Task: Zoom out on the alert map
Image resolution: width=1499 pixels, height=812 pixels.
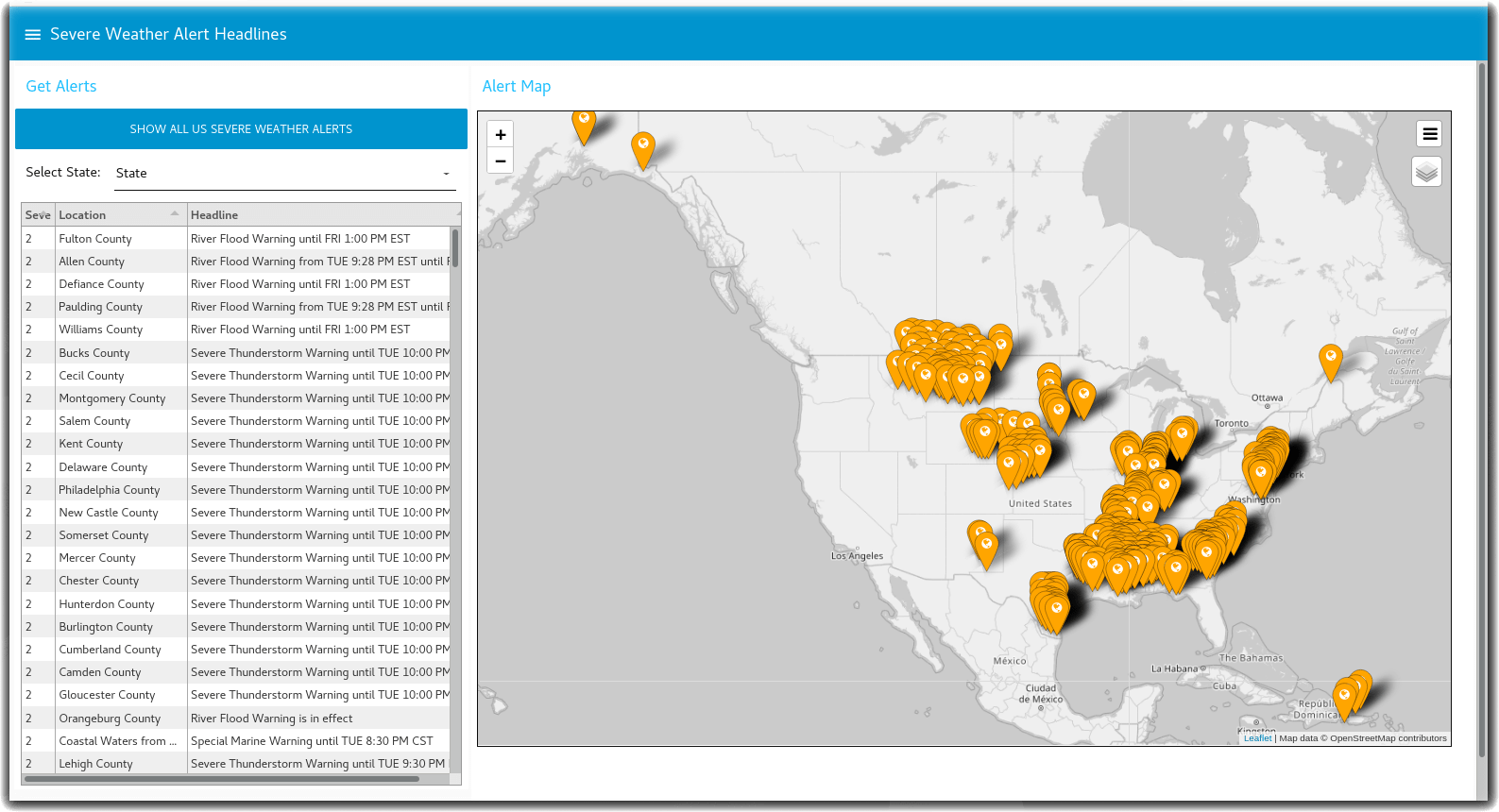Action: point(501,161)
